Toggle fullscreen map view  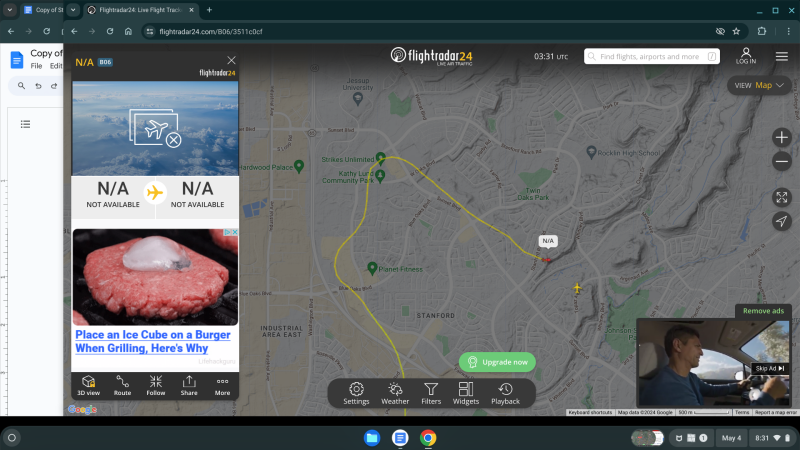click(782, 197)
